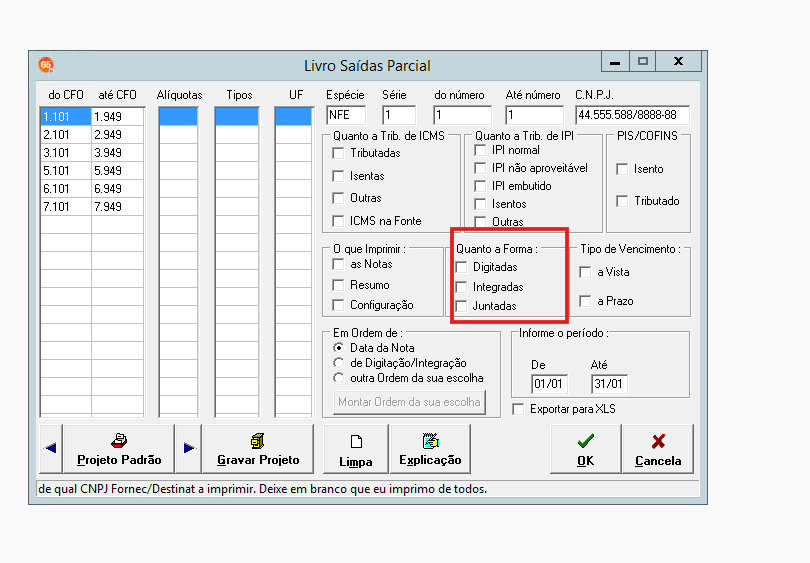Choose de Digitação/Integração ordering
Viewport: 810px width, 563px height.
click(x=338, y=363)
